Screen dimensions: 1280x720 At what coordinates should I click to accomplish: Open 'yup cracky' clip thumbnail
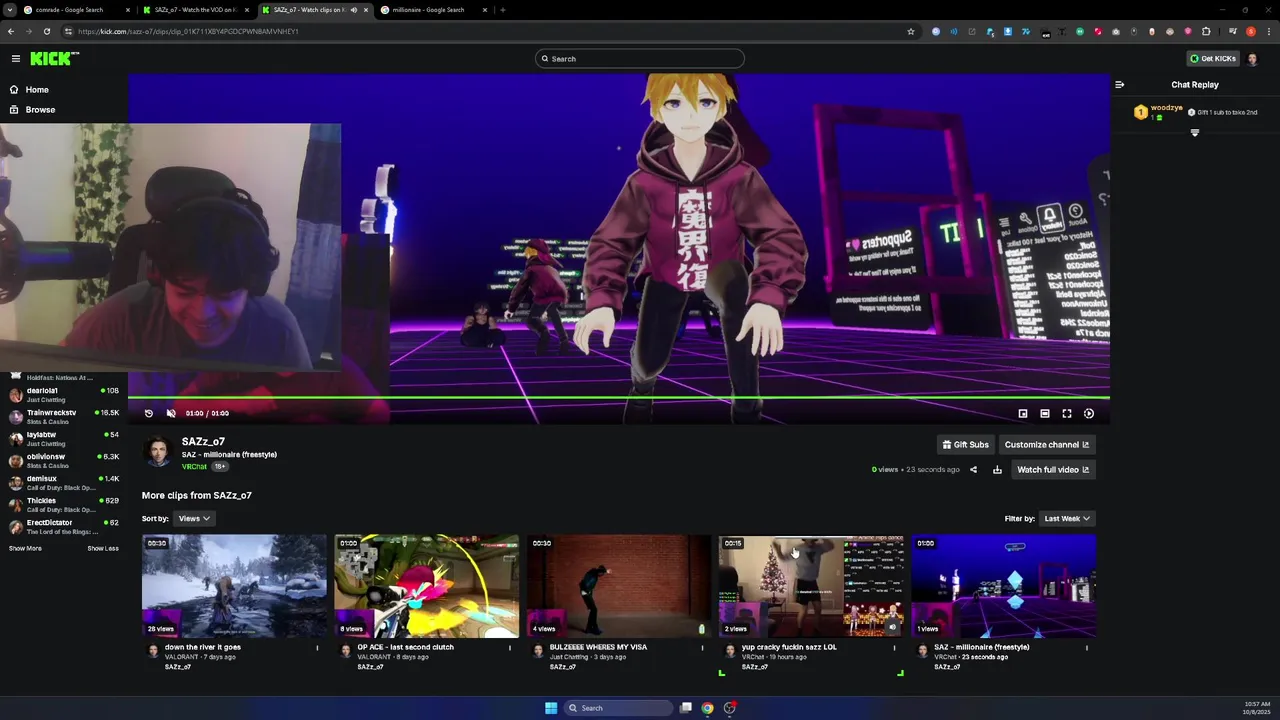pyautogui.click(x=811, y=587)
